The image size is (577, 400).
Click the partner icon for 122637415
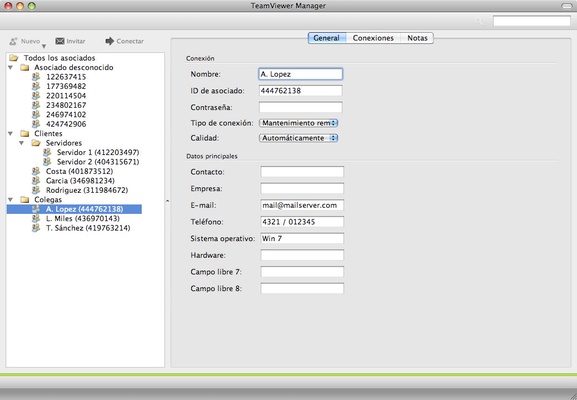pyautogui.click(x=36, y=77)
